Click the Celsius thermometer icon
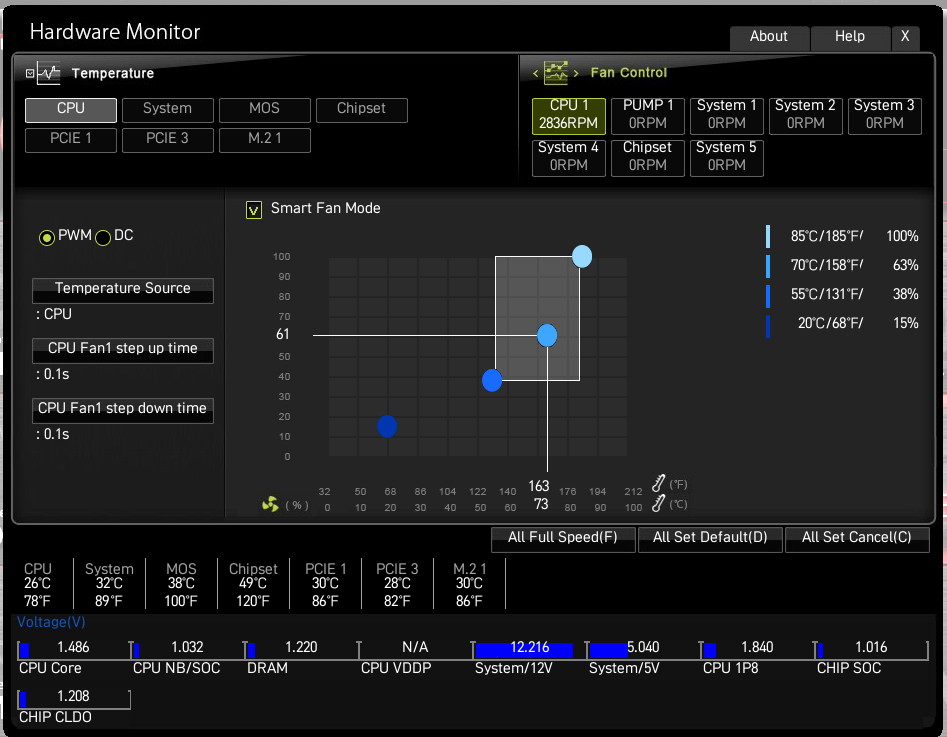The height and width of the screenshot is (737, 947). [x=658, y=503]
